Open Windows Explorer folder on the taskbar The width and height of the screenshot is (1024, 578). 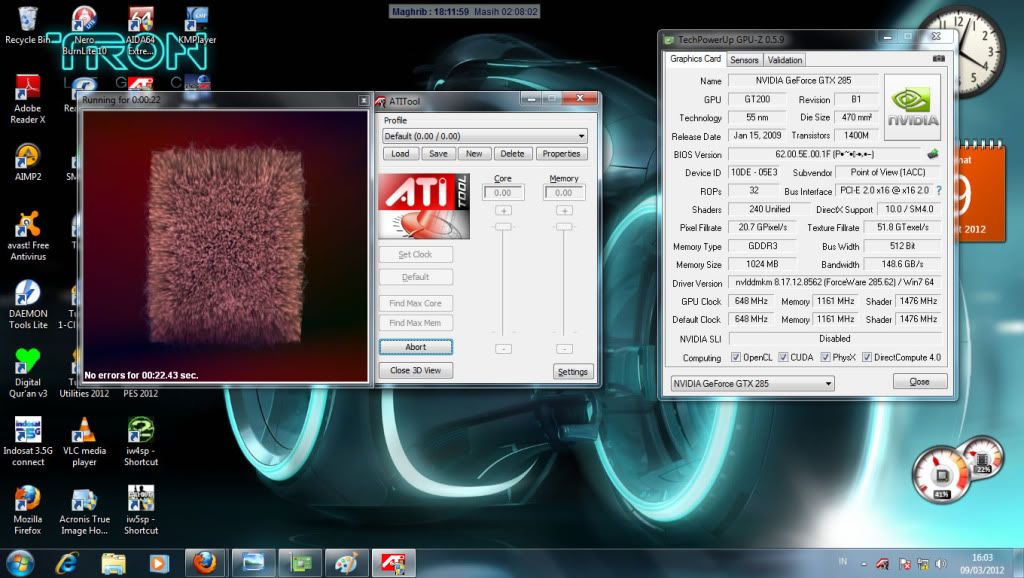[113, 563]
